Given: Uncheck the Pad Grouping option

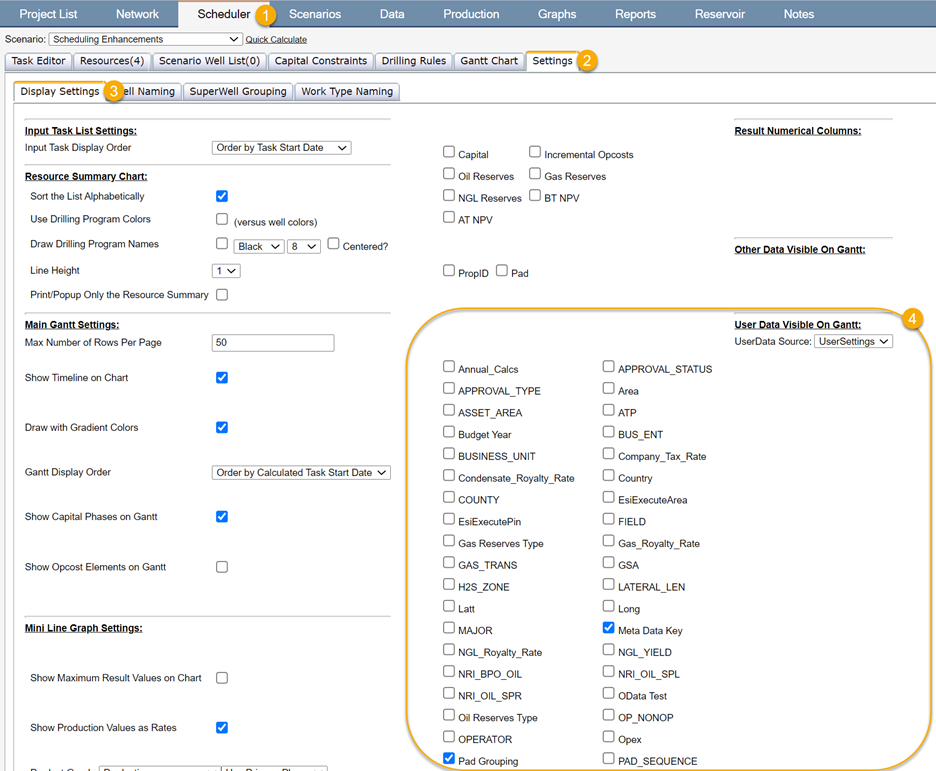Looking at the screenshot, I should 449,759.
